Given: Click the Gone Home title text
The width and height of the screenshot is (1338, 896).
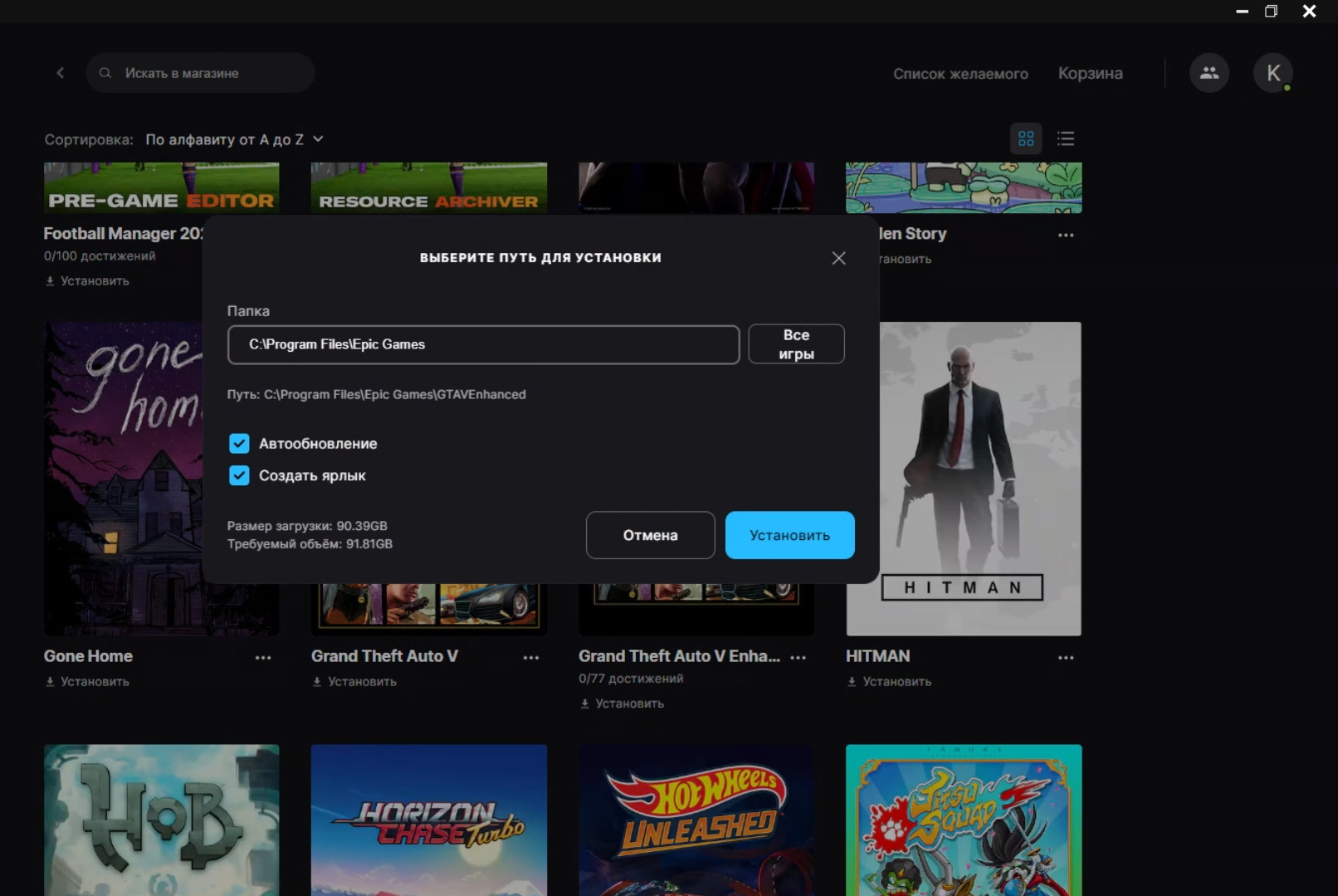Looking at the screenshot, I should click(x=88, y=656).
